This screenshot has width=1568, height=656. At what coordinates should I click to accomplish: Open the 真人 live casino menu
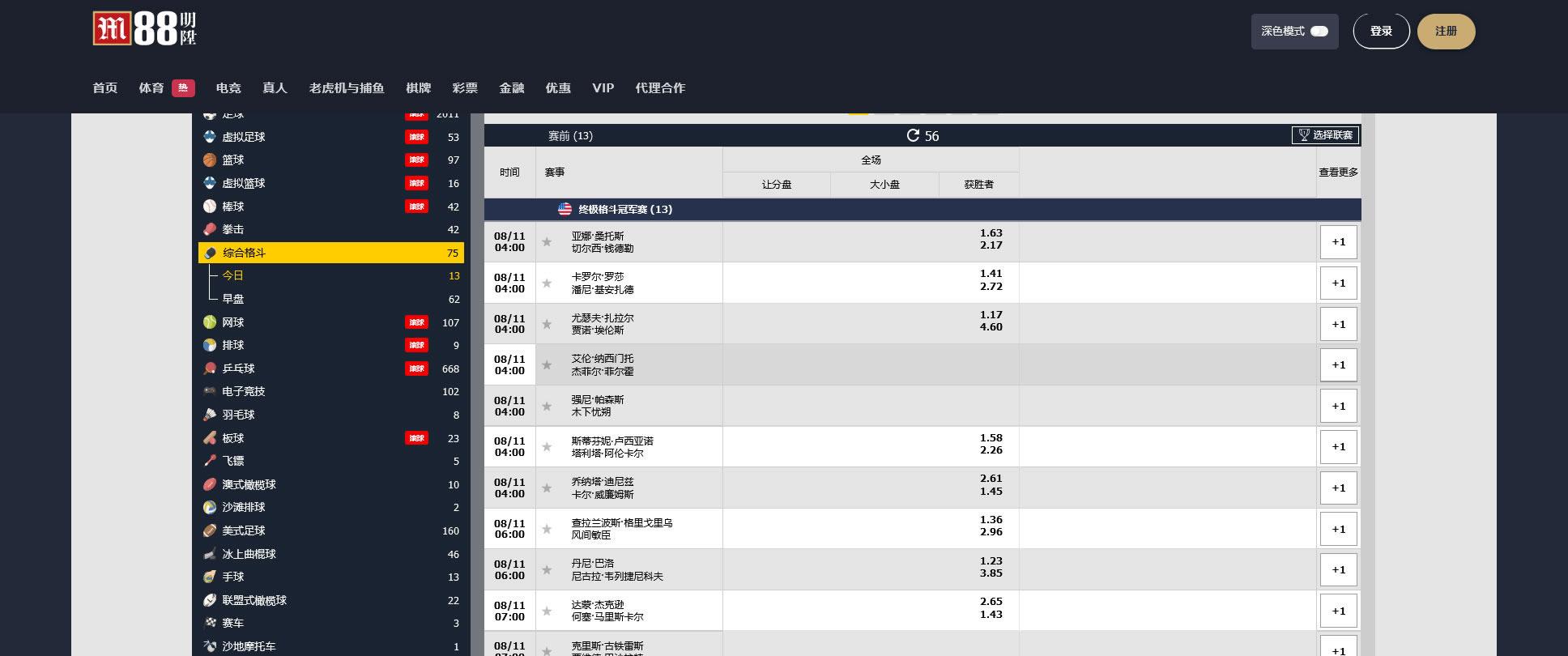[x=275, y=88]
